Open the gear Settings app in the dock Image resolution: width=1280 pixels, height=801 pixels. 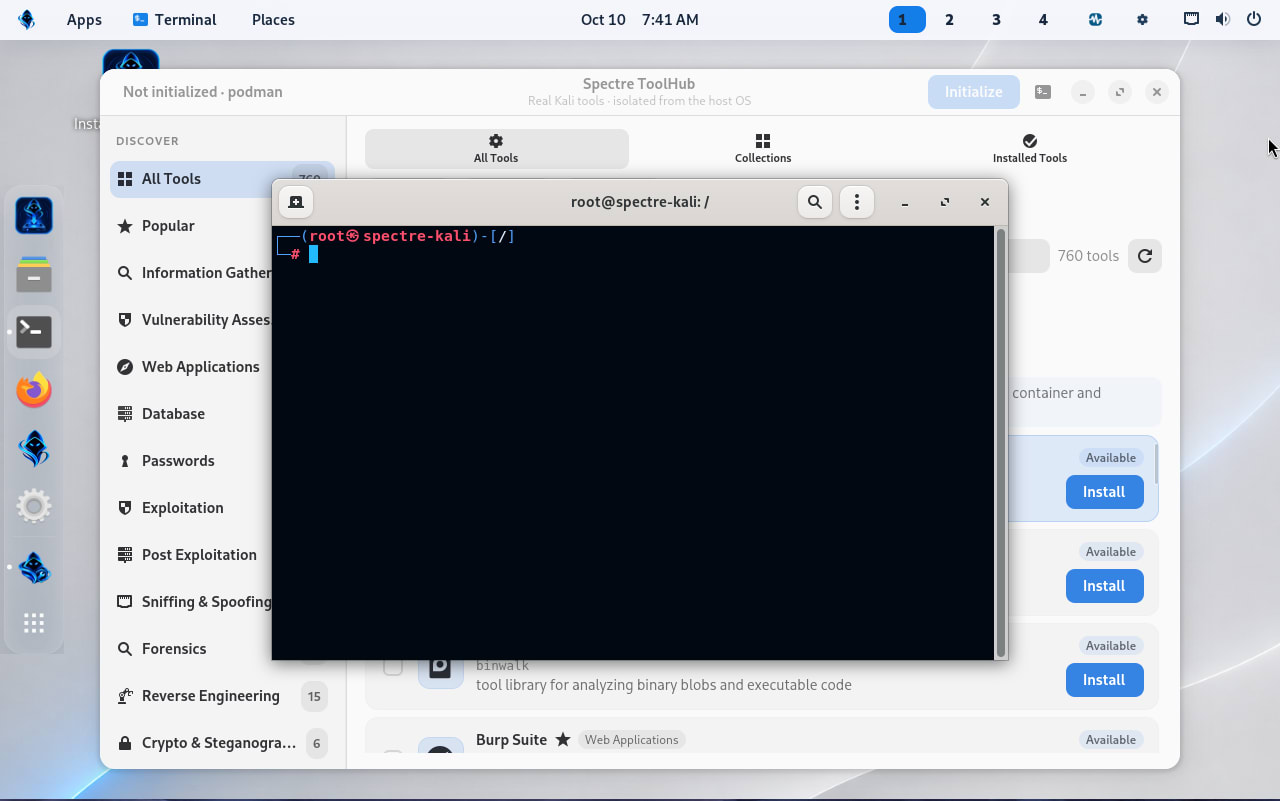point(34,506)
